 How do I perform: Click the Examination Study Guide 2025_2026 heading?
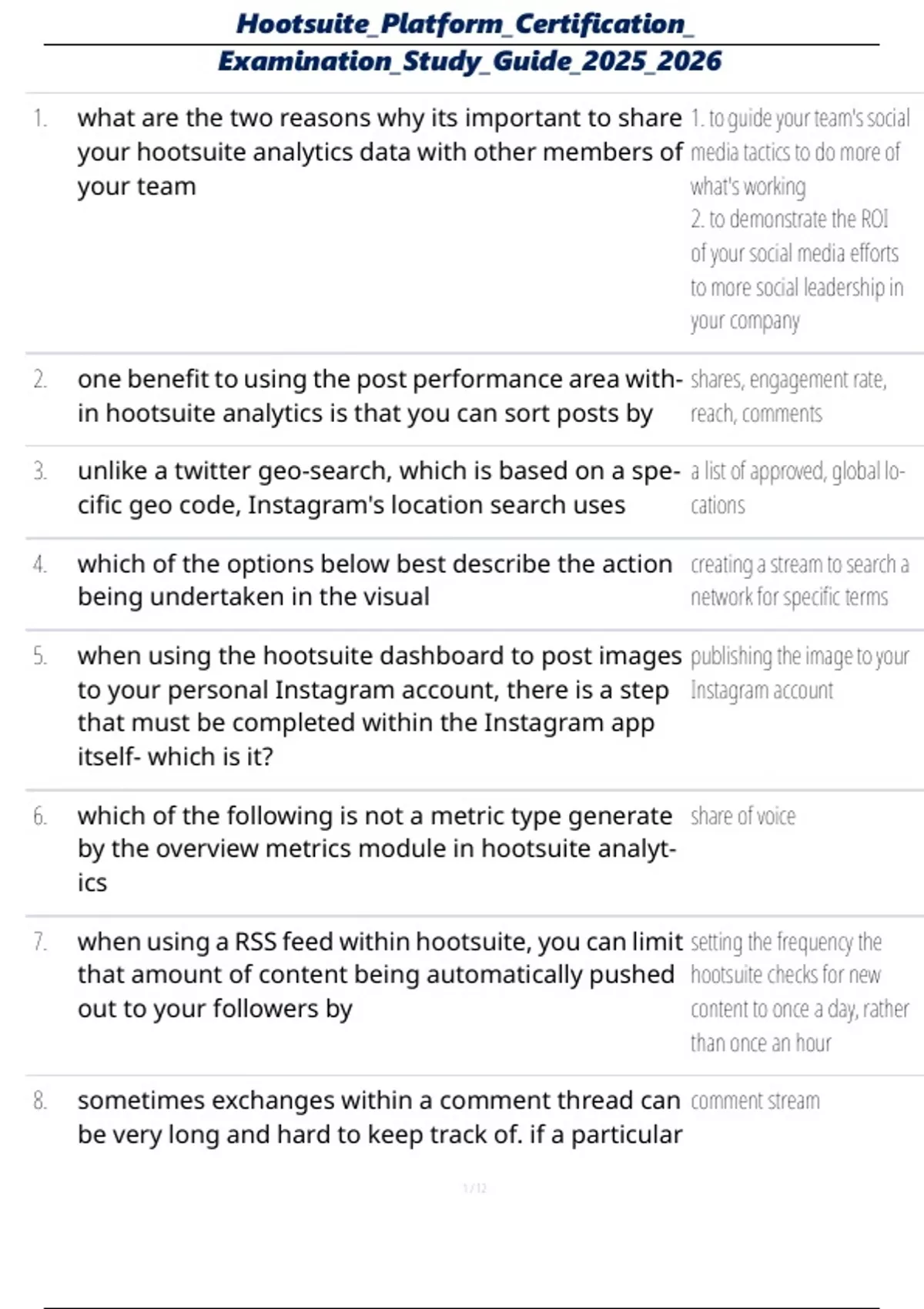(x=470, y=61)
